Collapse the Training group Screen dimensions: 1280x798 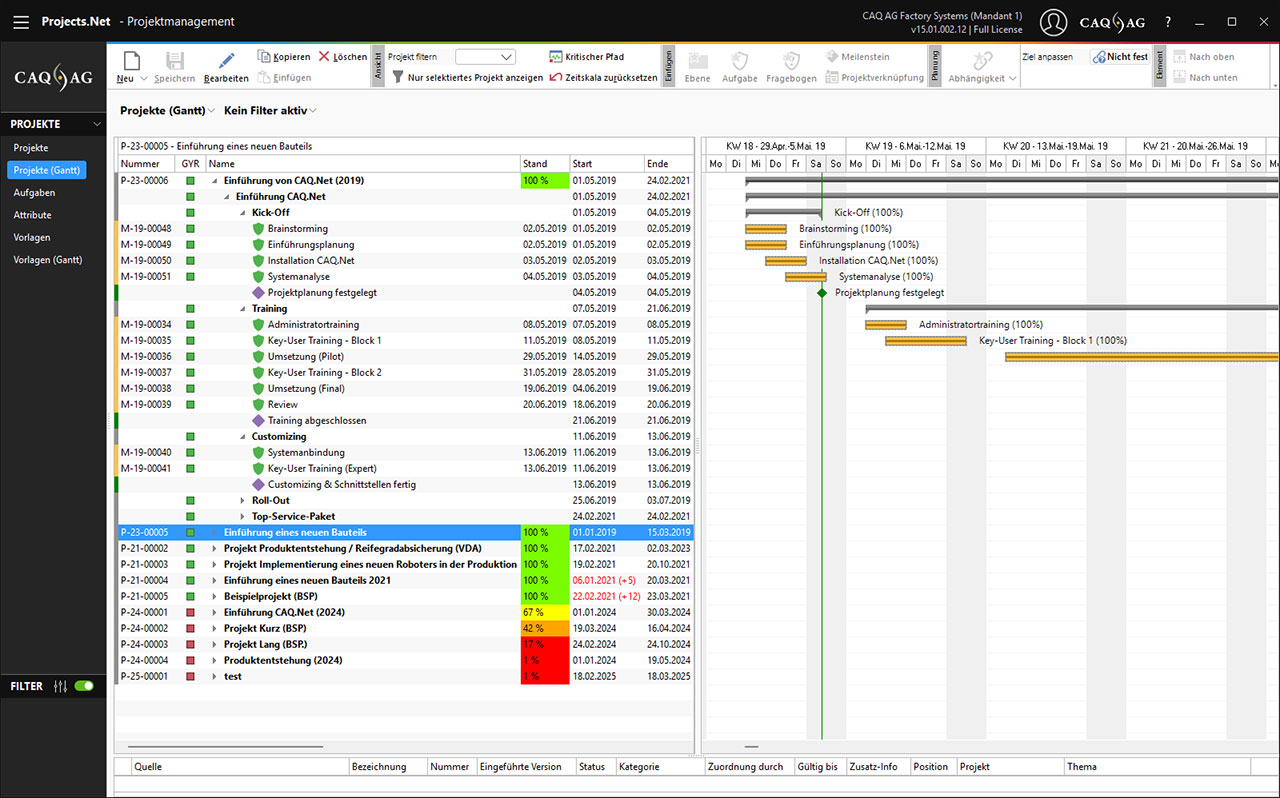pos(242,309)
